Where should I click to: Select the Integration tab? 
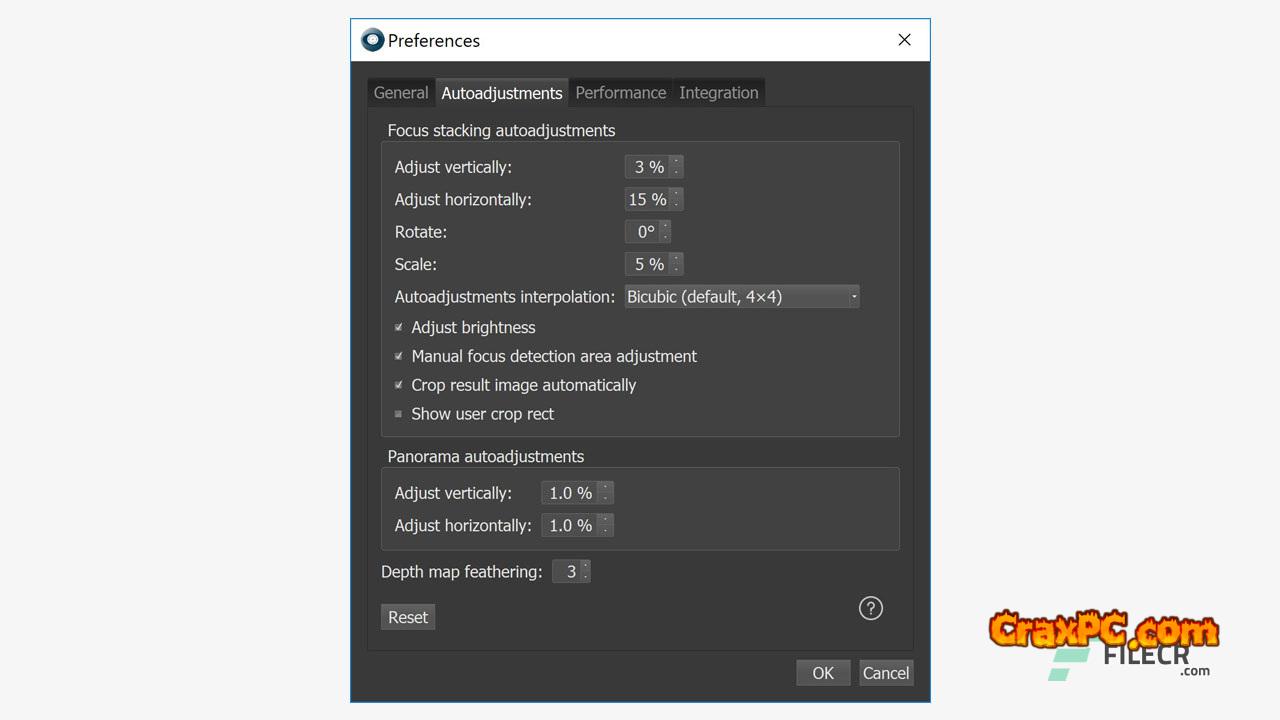[718, 93]
